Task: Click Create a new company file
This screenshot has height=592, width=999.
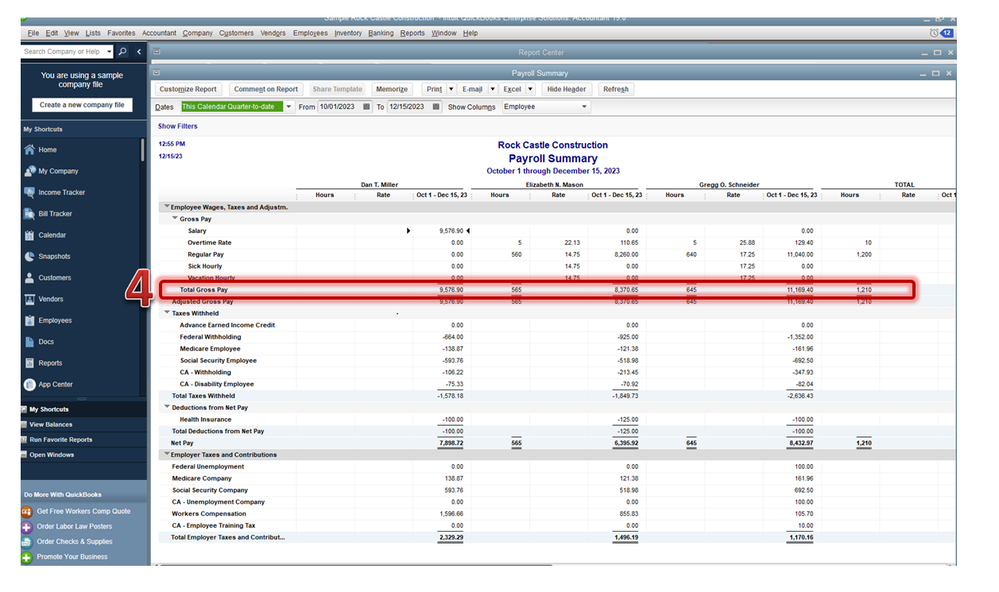Action: 82,105
